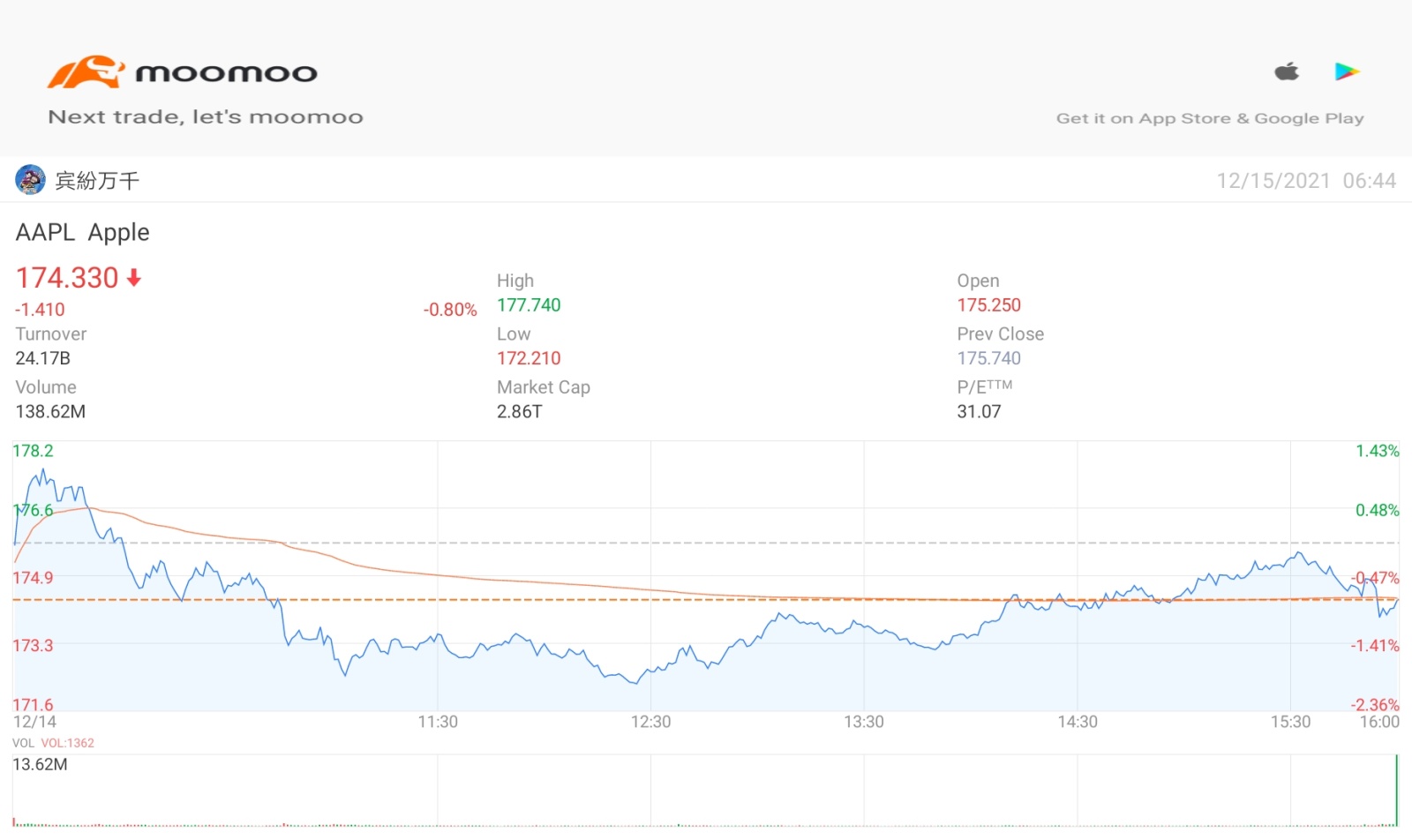This screenshot has height=840, width=1412.
Task: Click the 13.62M volume axis label
Action: click(x=40, y=764)
